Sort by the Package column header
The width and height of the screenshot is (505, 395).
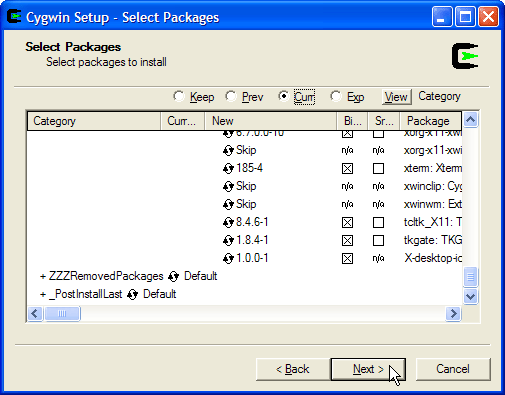pos(430,121)
